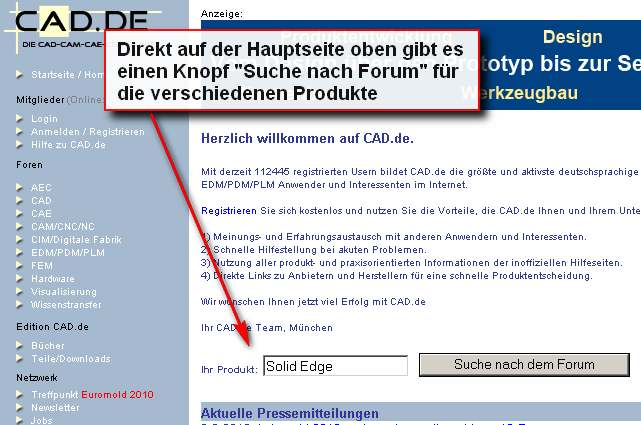
Task: Click the 'Edition CAD.de' sidebar label
Action: pos(52,327)
